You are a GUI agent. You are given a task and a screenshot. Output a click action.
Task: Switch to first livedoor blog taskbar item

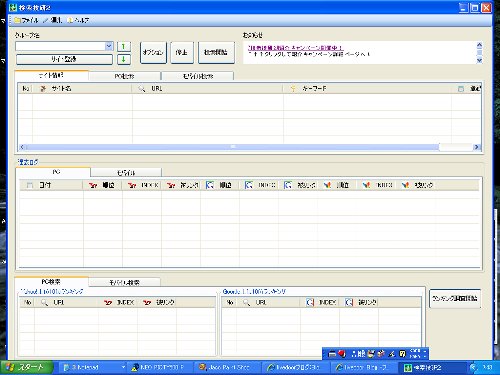click(x=296, y=368)
